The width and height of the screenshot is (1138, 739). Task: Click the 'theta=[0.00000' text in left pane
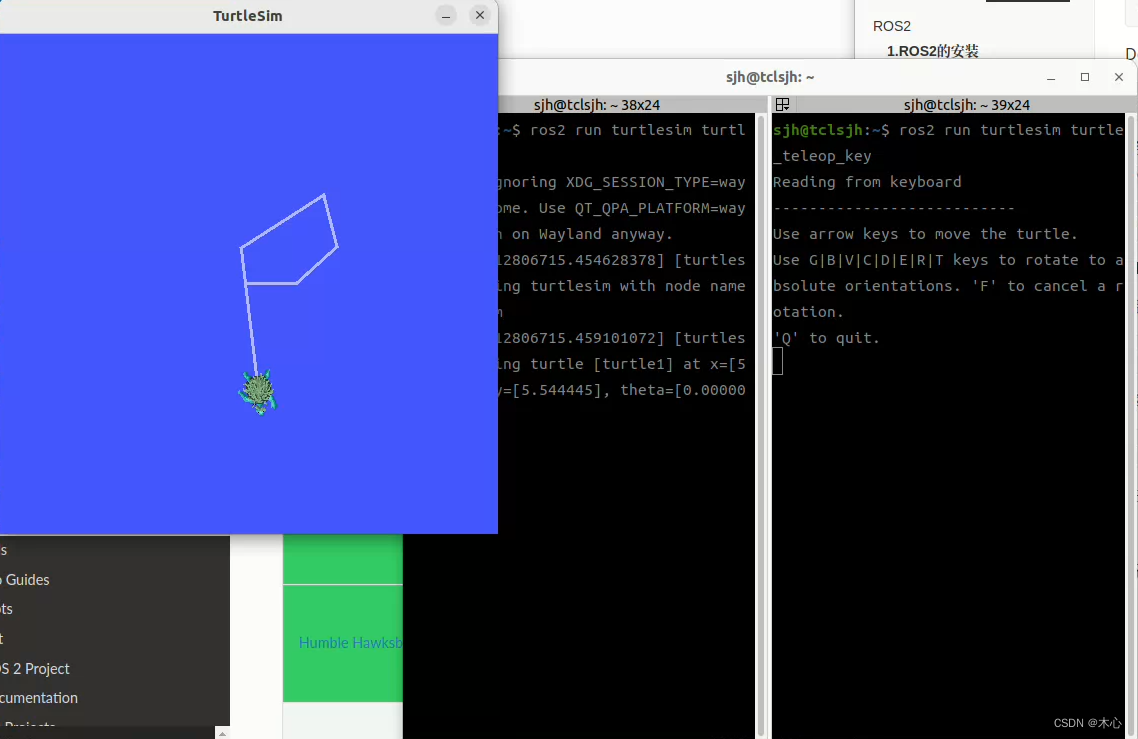click(x=682, y=390)
